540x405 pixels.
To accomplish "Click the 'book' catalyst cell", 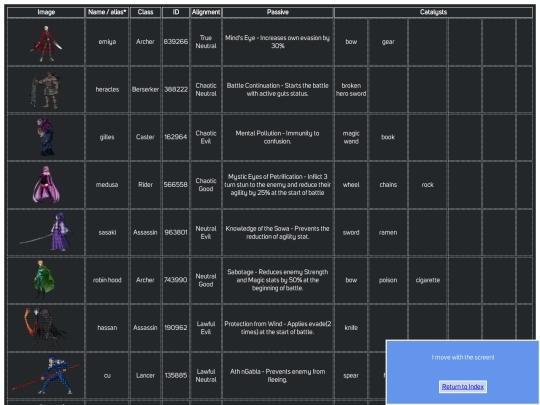I will (x=388, y=137).
